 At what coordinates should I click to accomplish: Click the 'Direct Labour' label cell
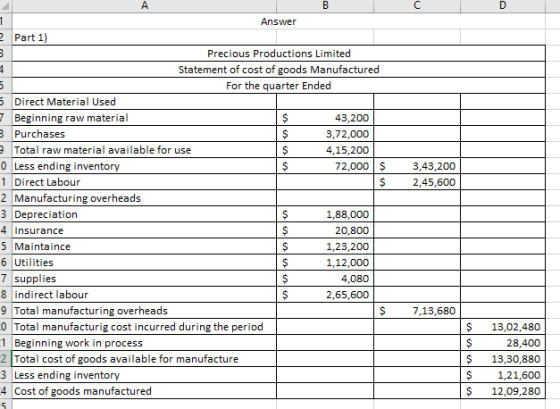coord(144,182)
